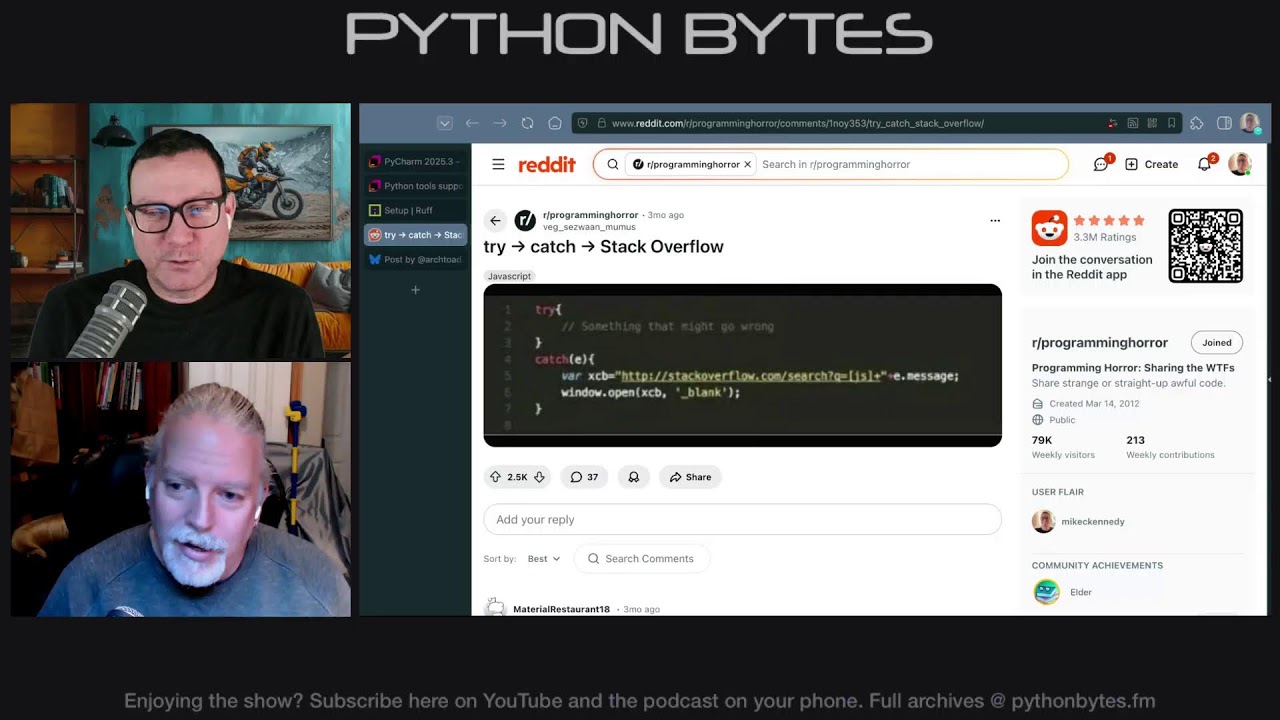The height and width of the screenshot is (720, 1280).
Task: Click Create to start a new post
Action: pos(1151,164)
